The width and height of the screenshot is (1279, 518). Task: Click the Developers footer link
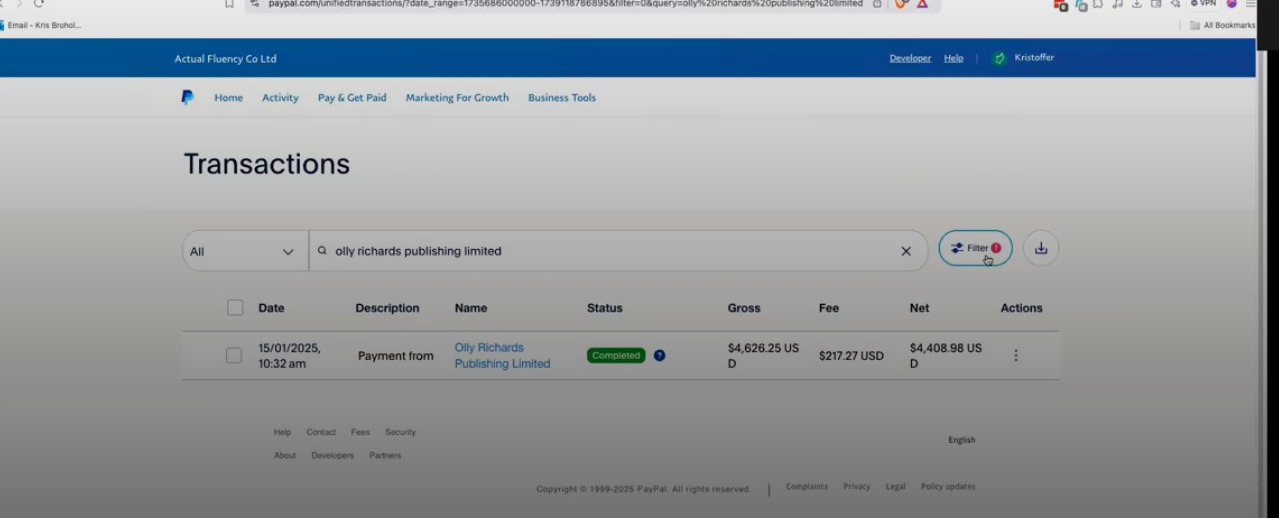coord(333,455)
